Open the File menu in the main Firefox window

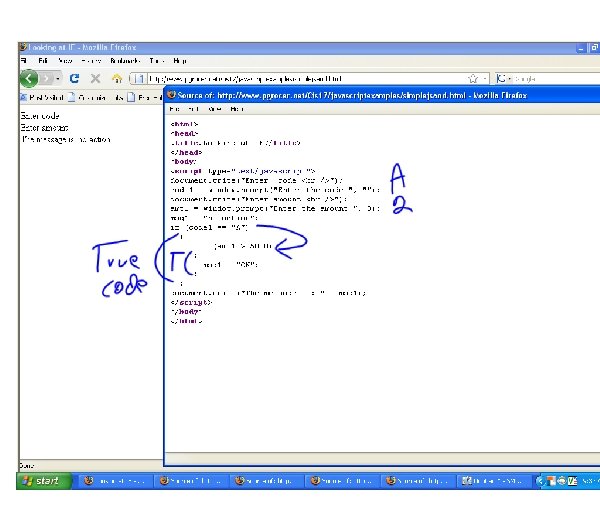[24, 61]
